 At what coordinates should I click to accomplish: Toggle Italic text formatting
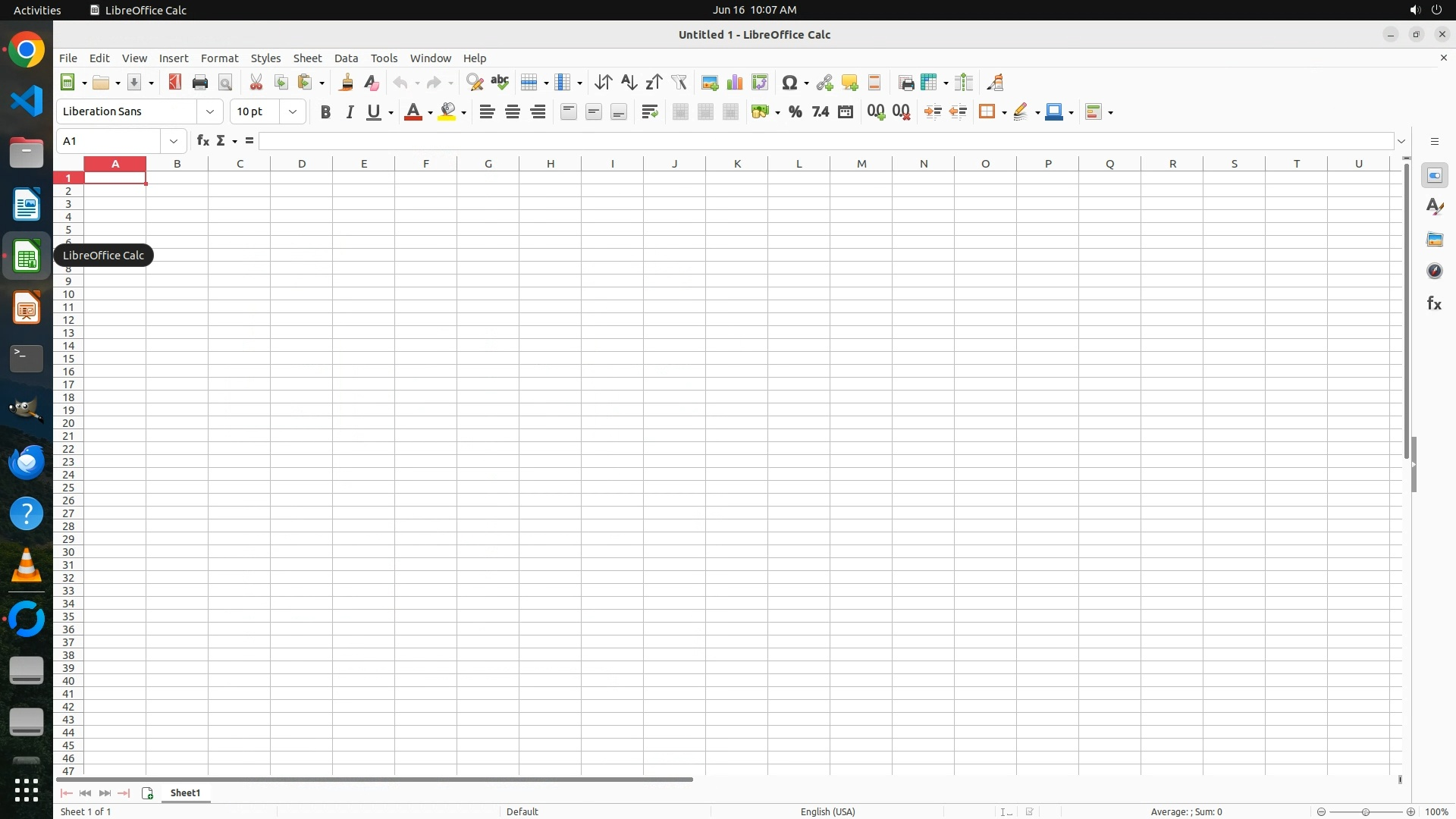tap(350, 112)
